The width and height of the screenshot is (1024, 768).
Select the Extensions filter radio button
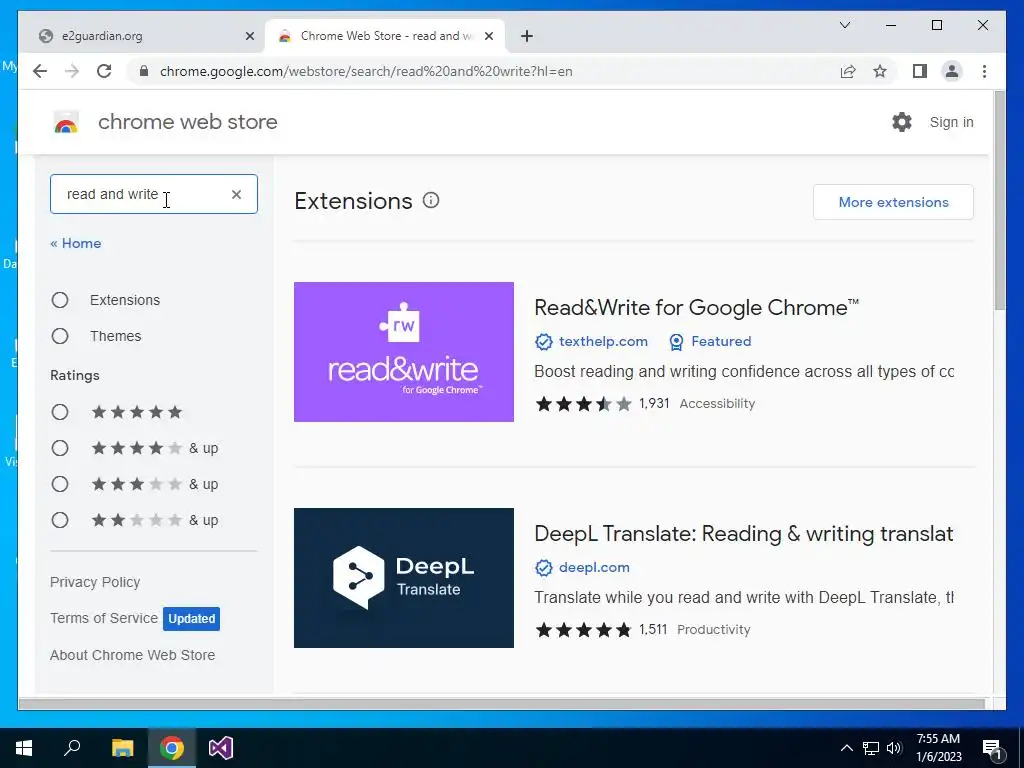pyautogui.click(x=60, y=300)
